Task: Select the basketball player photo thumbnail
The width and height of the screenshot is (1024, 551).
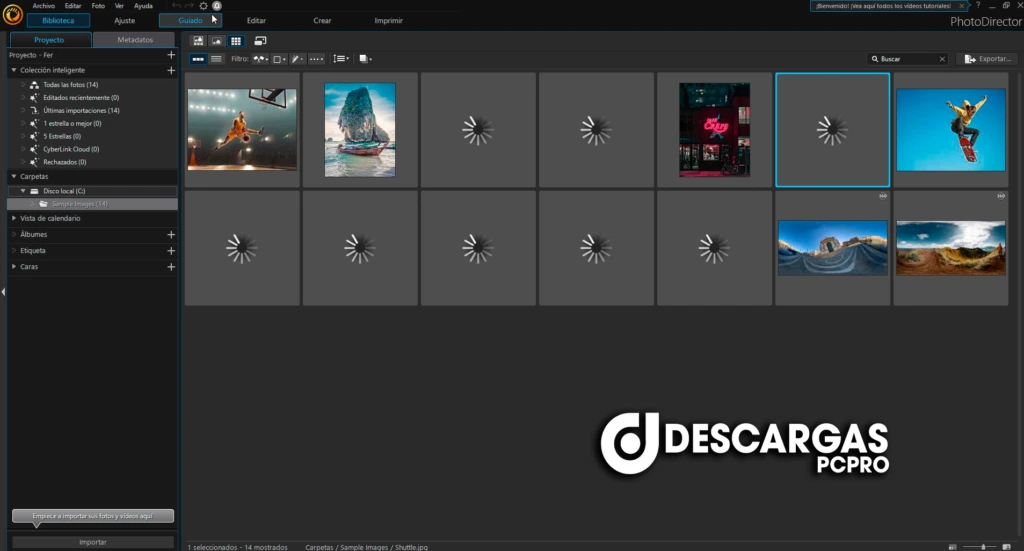Action: click(242, 129)
